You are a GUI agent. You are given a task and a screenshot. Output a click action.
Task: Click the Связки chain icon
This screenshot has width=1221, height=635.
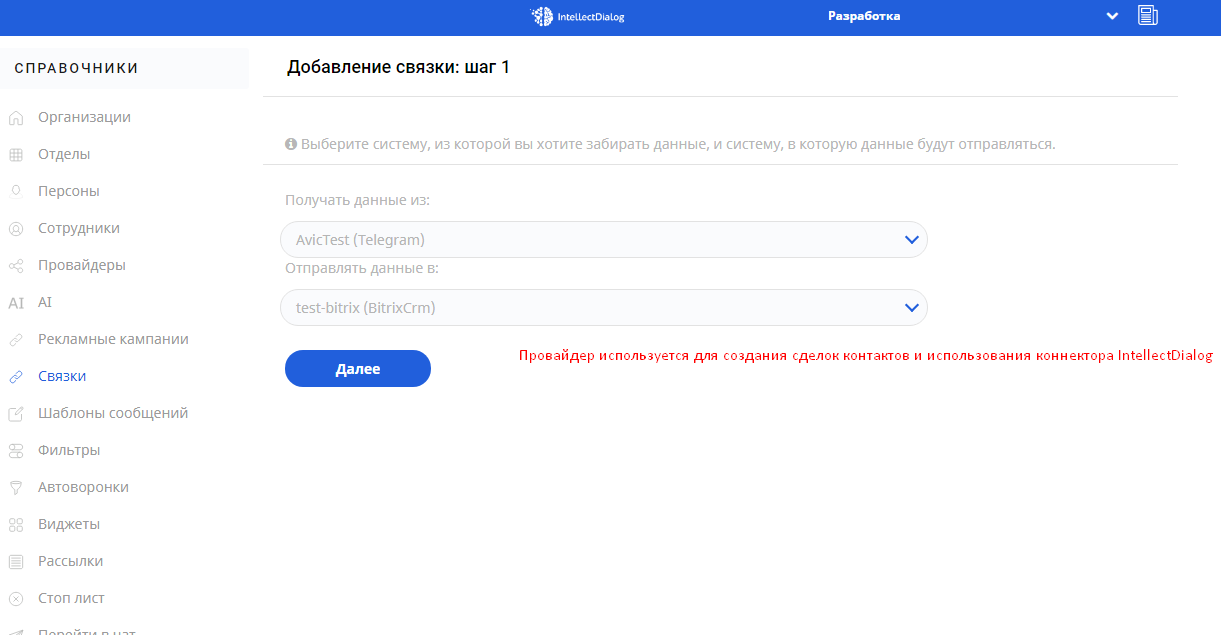point(16,377)
